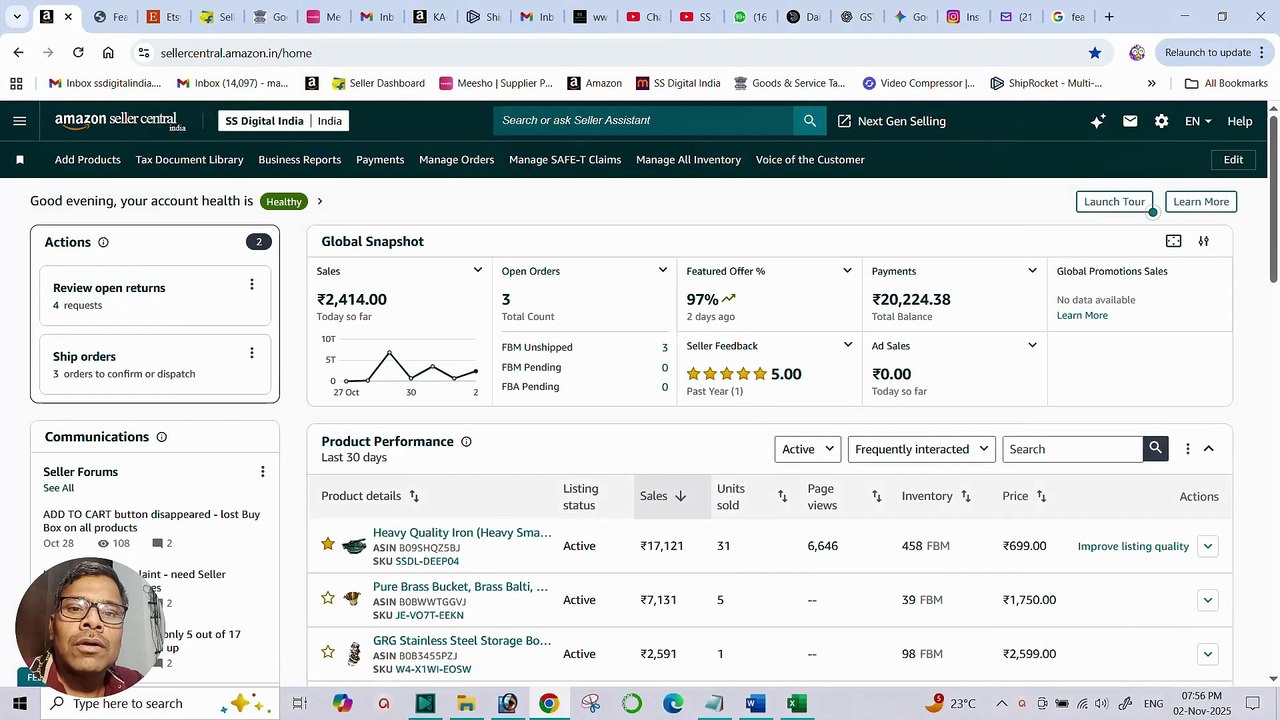Viewport: 1280px width, 720px height.
Task: Open Word from the Windows taskbar
Action: tap(755, 704)
